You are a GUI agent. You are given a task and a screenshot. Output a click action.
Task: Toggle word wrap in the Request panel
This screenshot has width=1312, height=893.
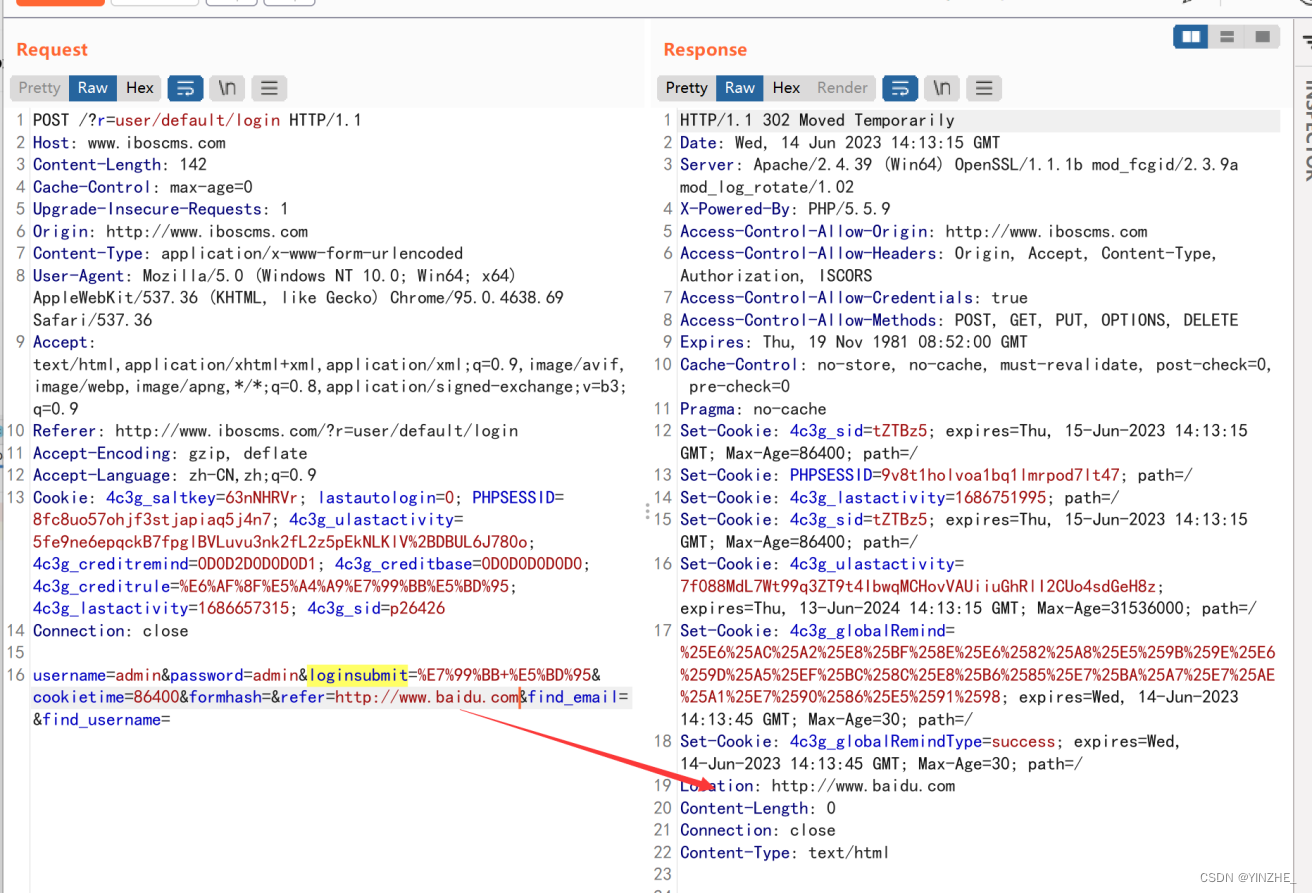pos(185,88)
